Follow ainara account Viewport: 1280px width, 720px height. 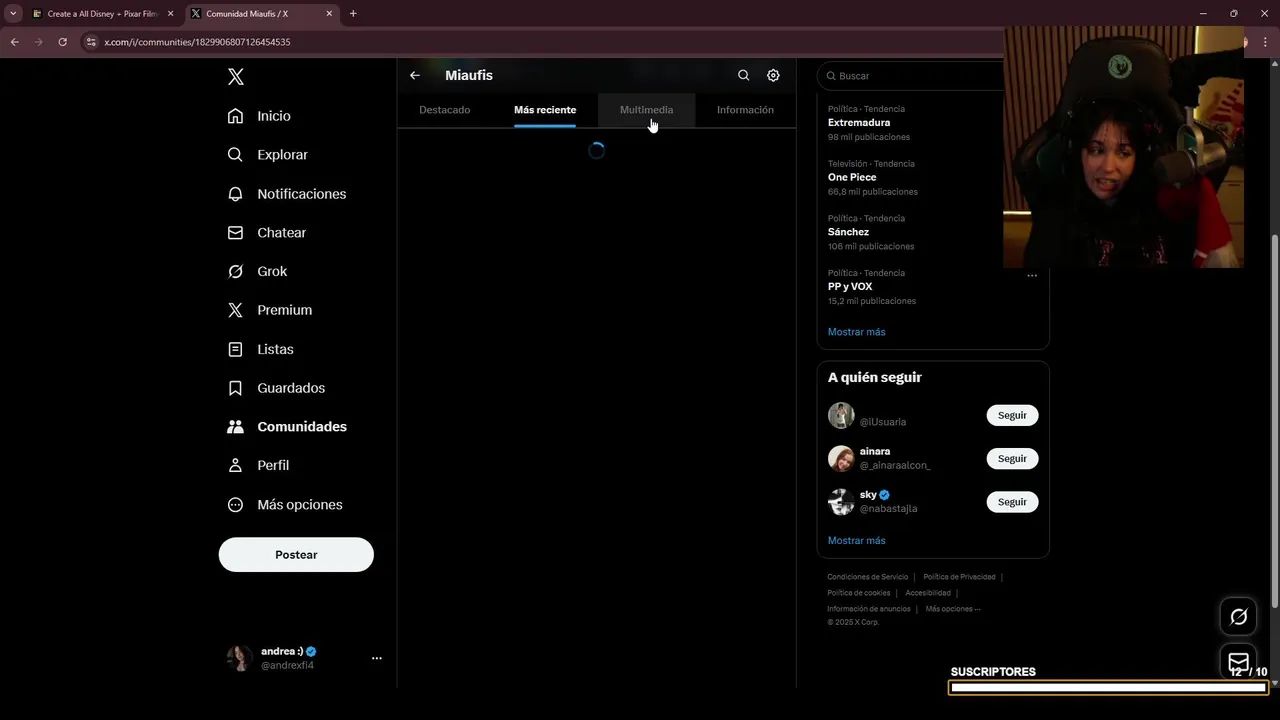(1012, 458)
